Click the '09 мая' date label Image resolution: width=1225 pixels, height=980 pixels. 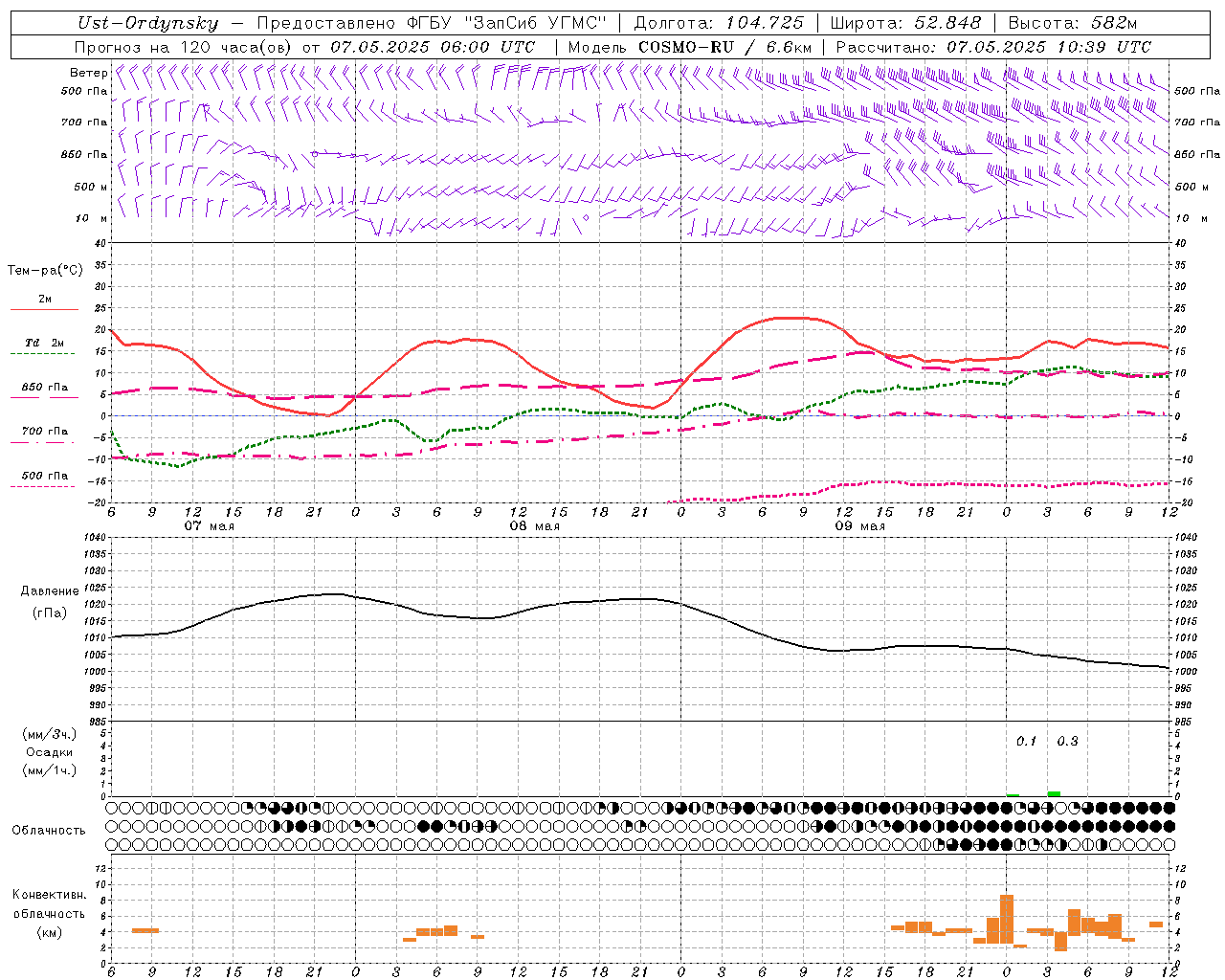pos(859,526)
